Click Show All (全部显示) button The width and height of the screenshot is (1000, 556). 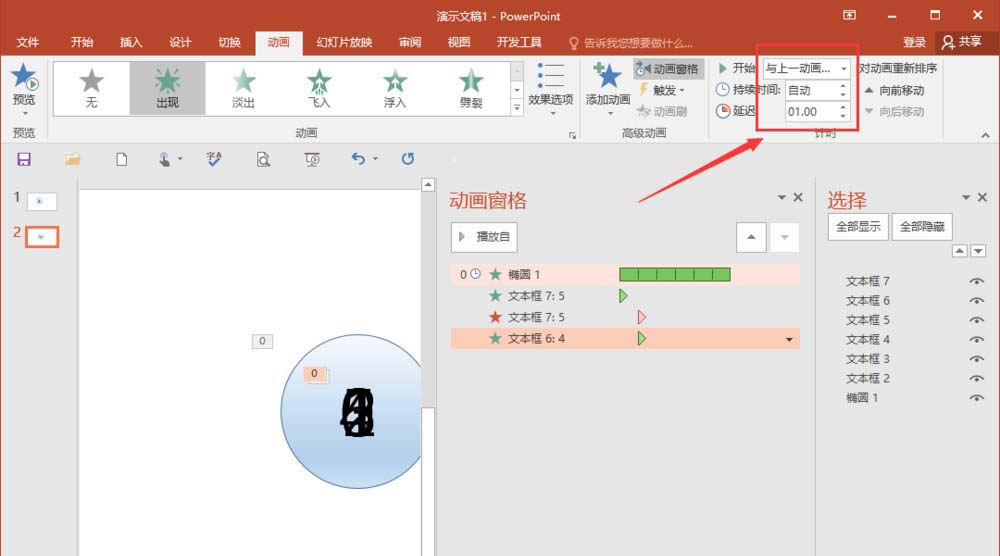(x=858, y=226)
